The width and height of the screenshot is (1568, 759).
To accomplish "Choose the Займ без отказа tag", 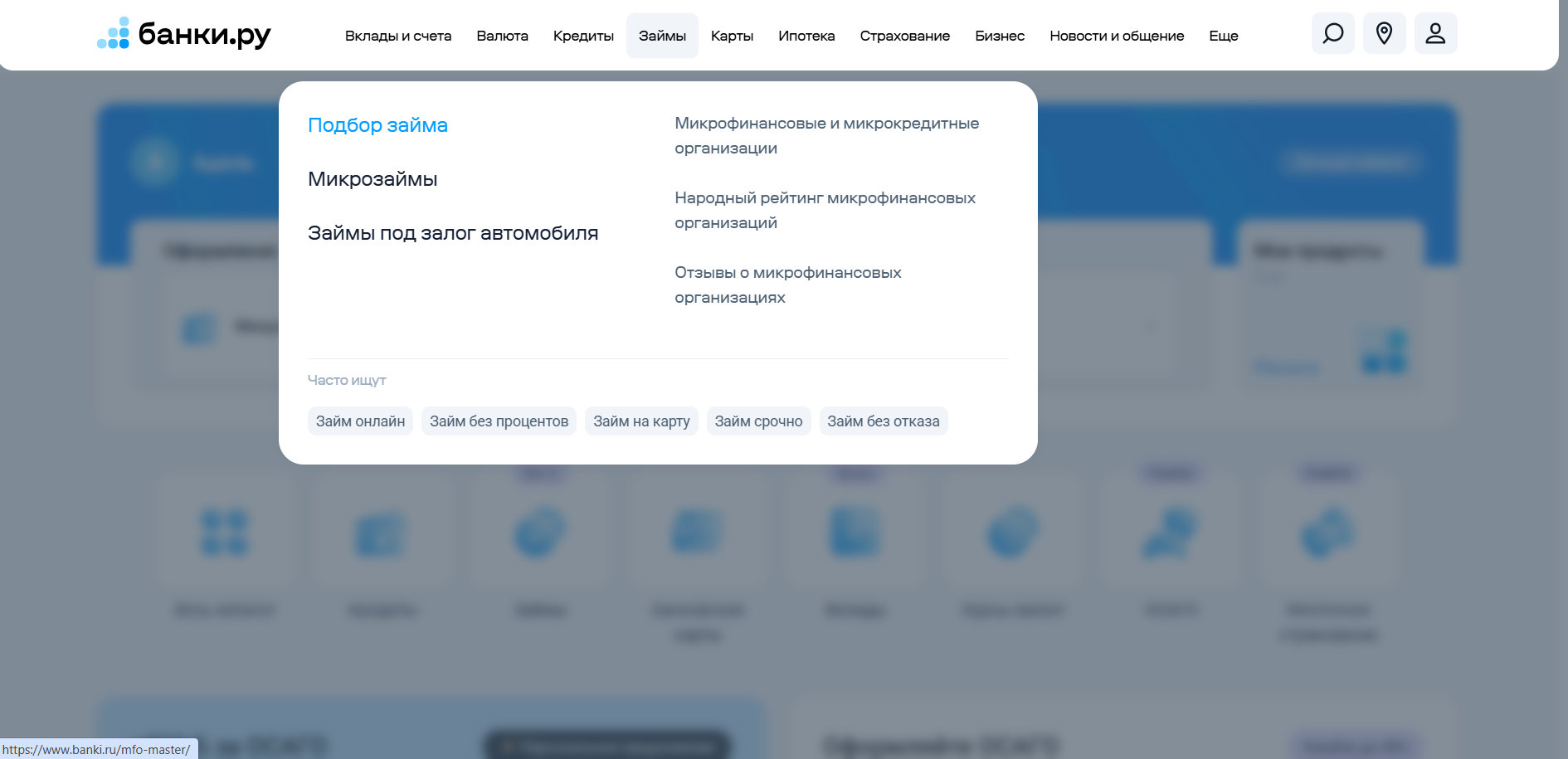I will [x=883, y=421].
